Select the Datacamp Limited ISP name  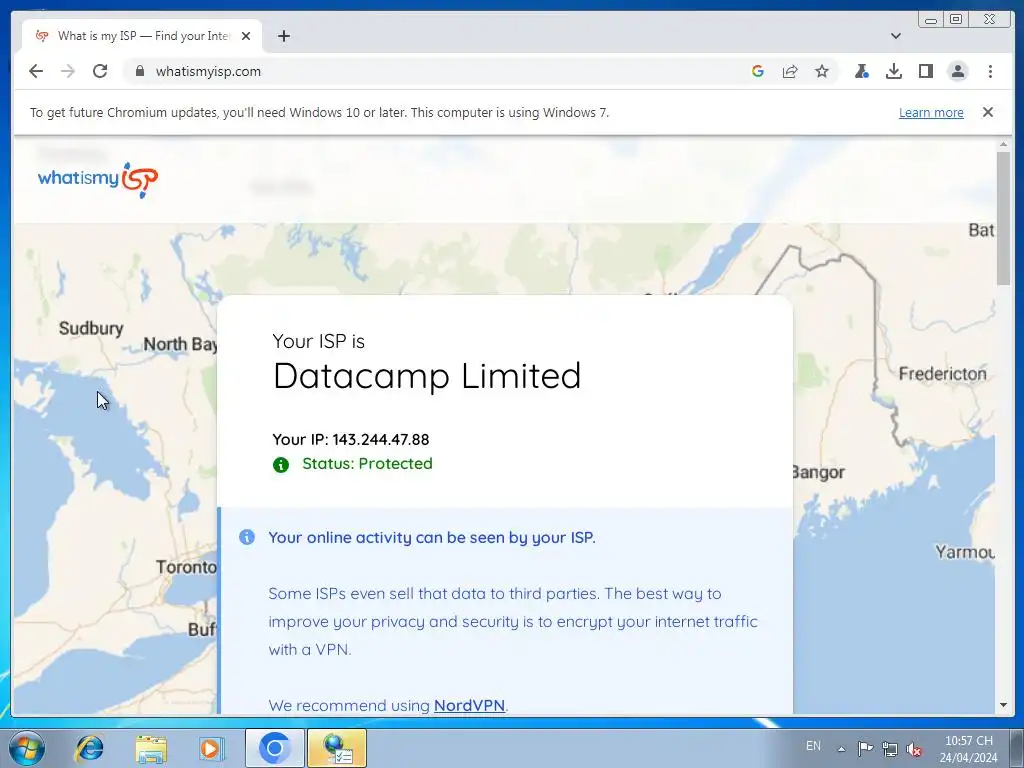(x=427, y=376)
